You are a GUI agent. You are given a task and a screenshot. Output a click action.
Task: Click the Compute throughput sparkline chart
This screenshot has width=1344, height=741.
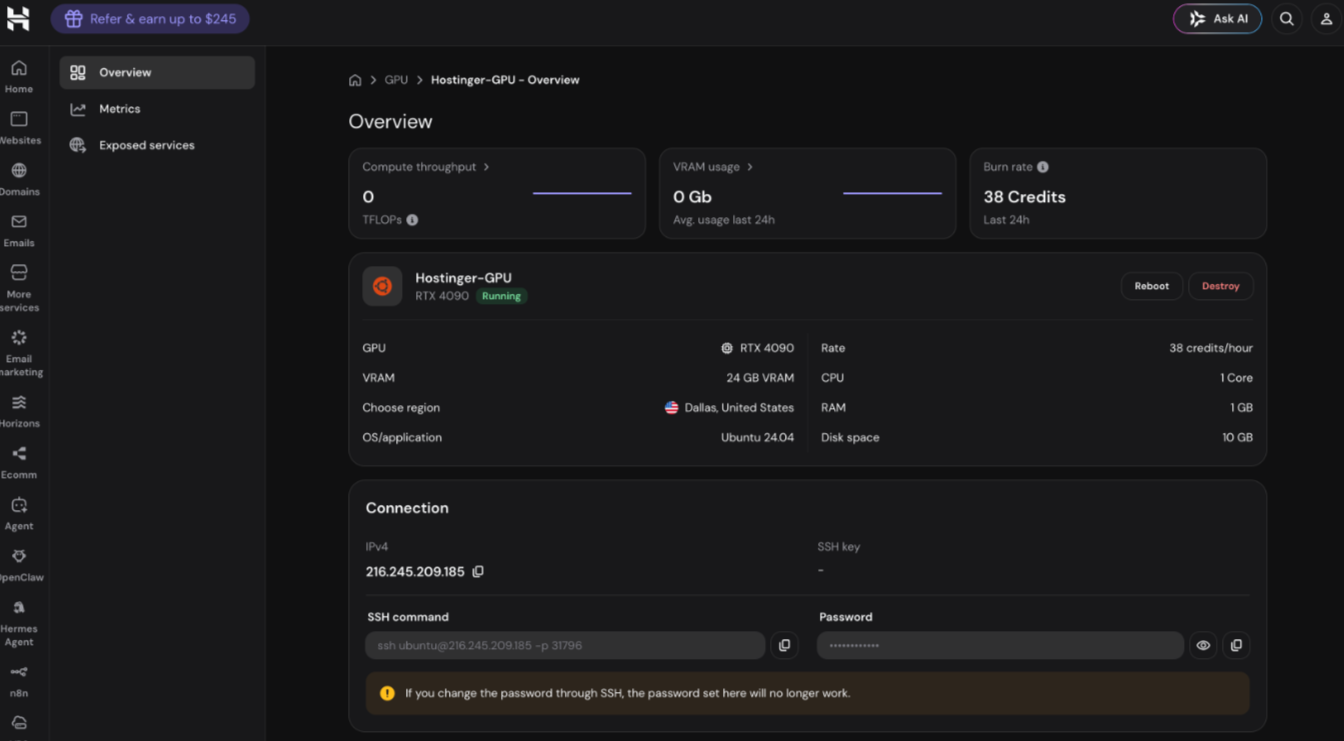coord(582,193)
